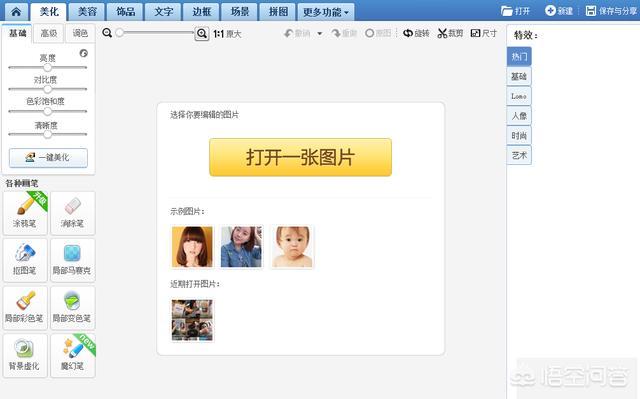Open the undo history dropdown arrow
This screenshot has width=640, height=399.
[320, 33]
